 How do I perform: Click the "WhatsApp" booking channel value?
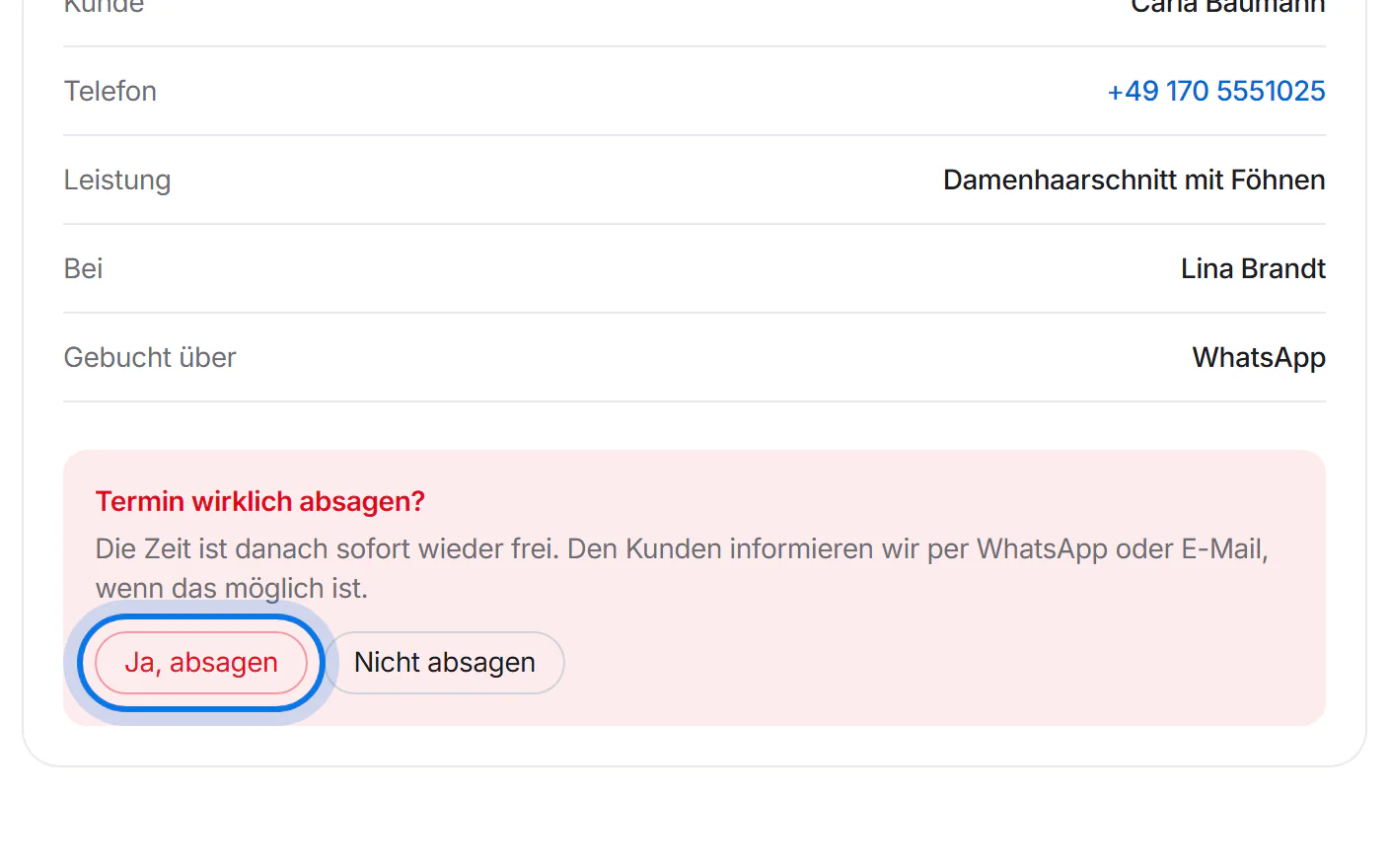click(x=1259, y=357)
